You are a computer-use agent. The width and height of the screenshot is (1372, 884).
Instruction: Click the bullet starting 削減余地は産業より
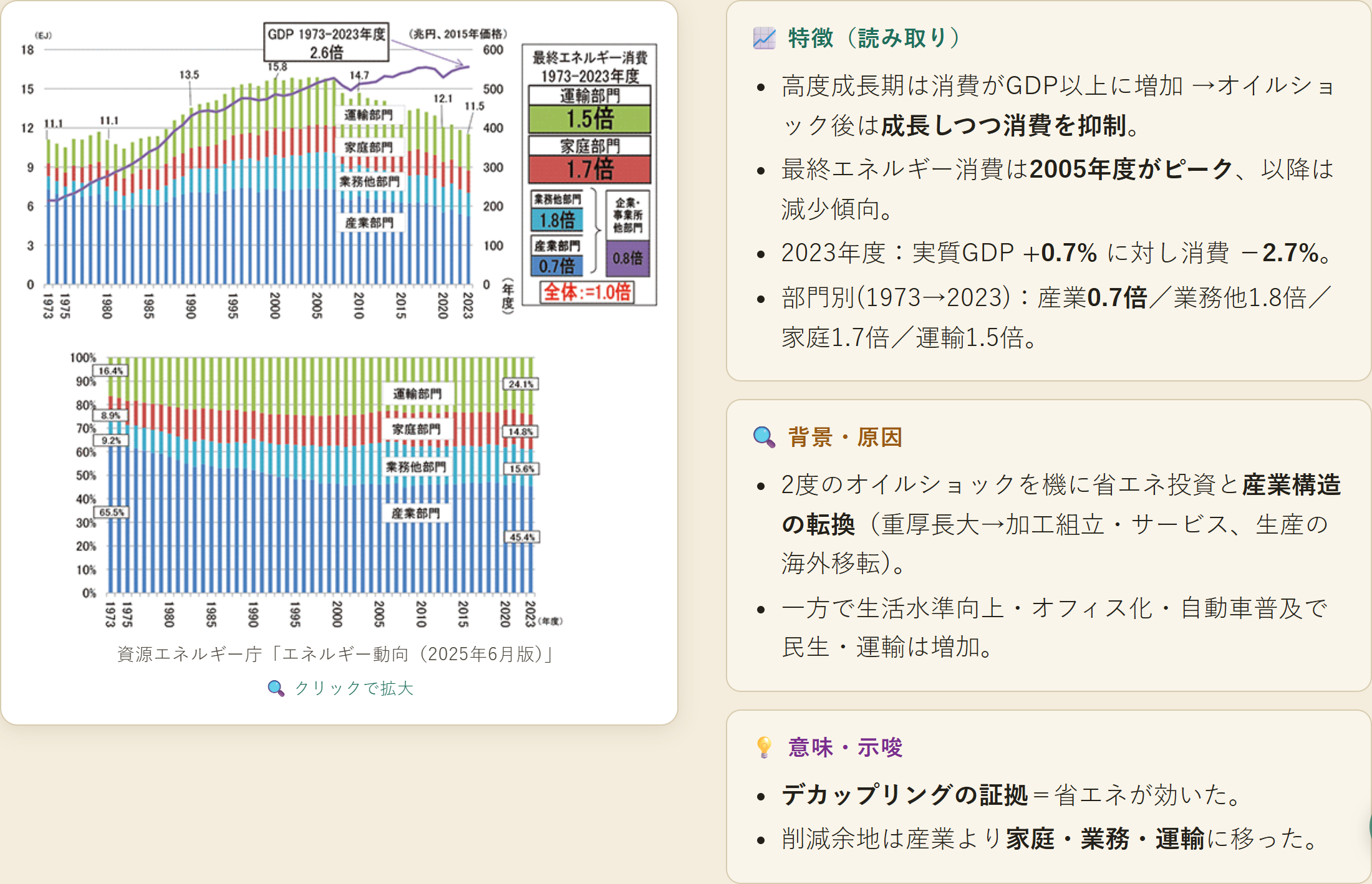1051,838
